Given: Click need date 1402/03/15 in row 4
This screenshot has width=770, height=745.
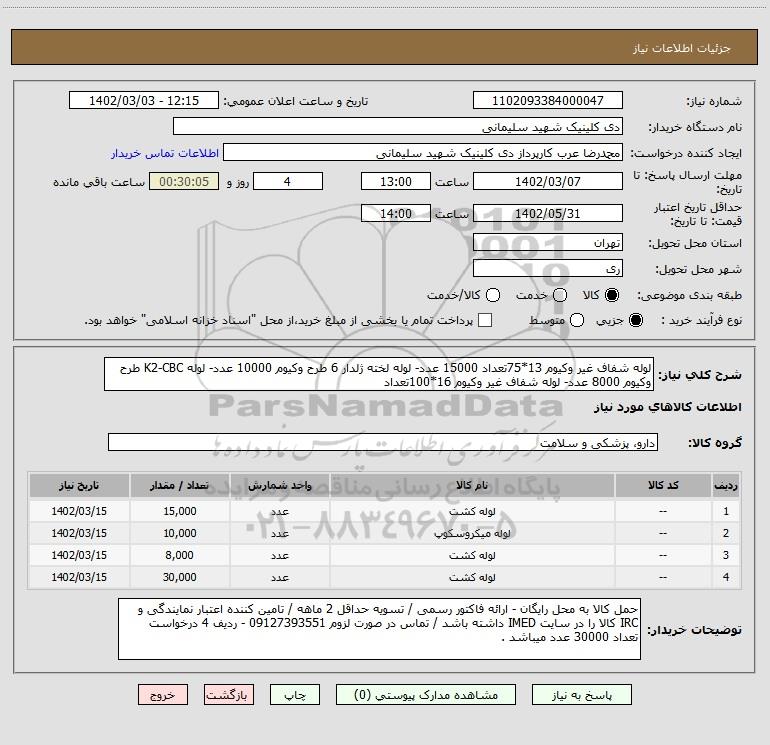Looking at the screenshot, I should [x=79, y=578].
